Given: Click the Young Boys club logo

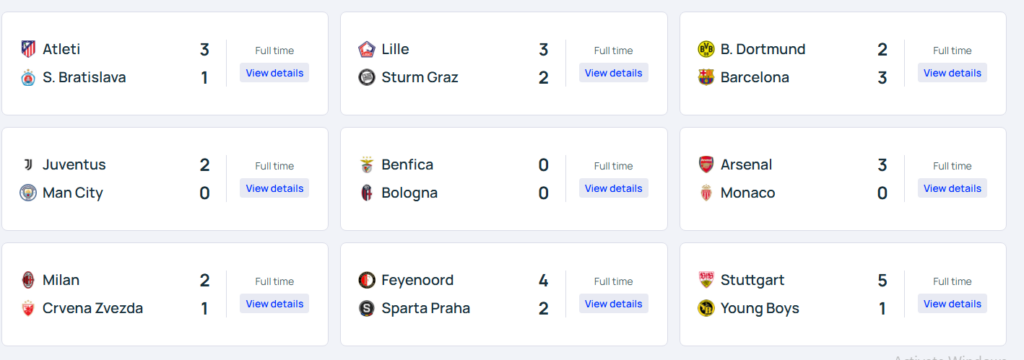Looking at the screenshot, I should click(x=706, y=308).
